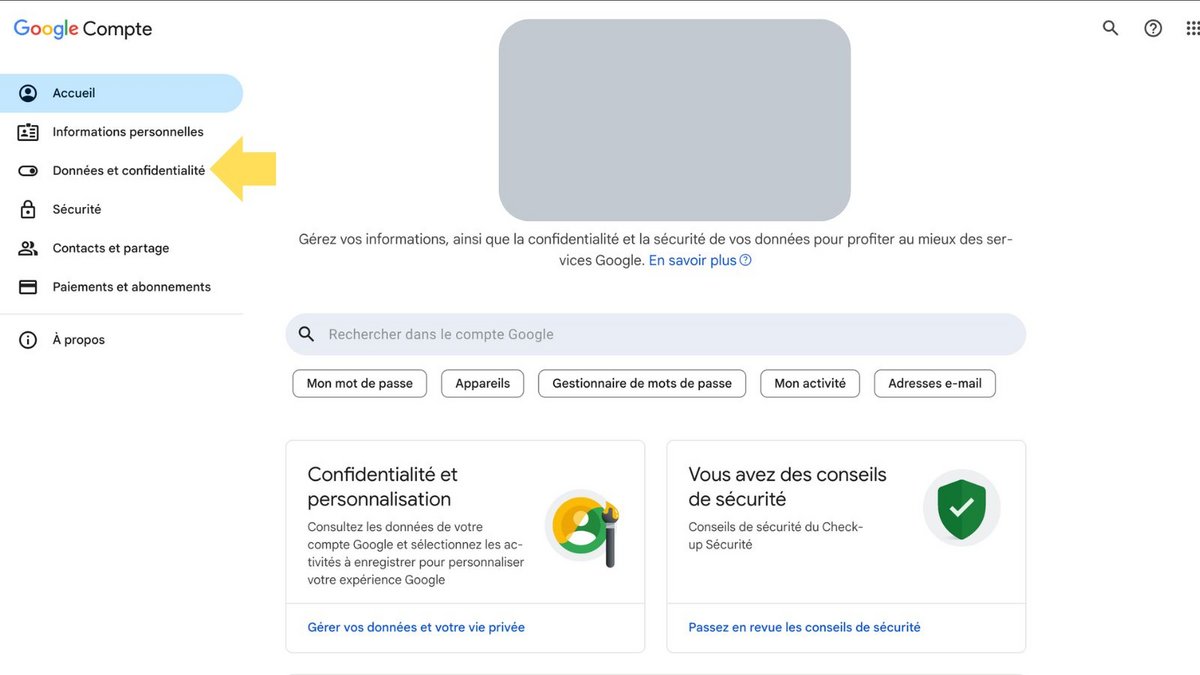Click the Accueil home icon in sidebar
1200x675 pixels.
(x=28, y=92)
